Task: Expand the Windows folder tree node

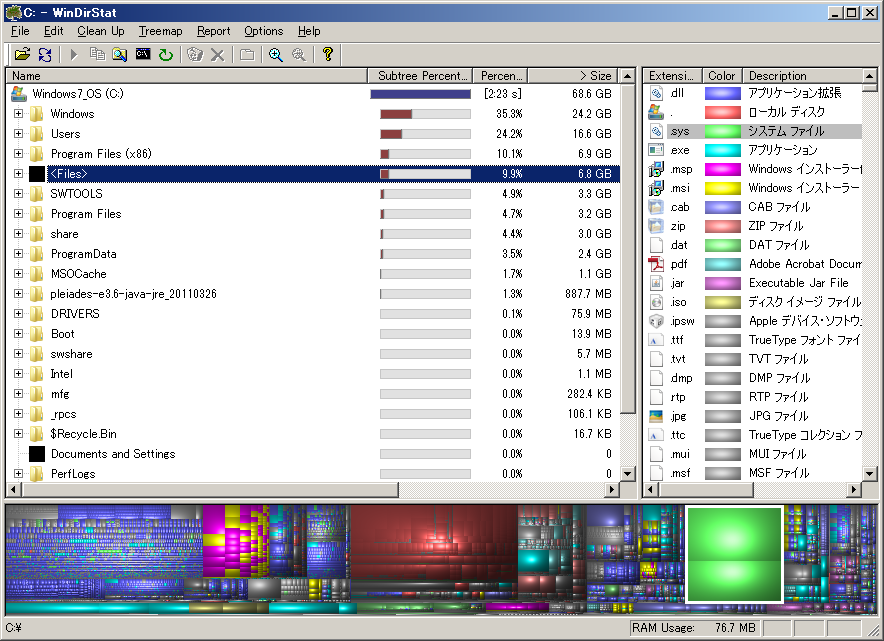Action: tap(18, 114)
